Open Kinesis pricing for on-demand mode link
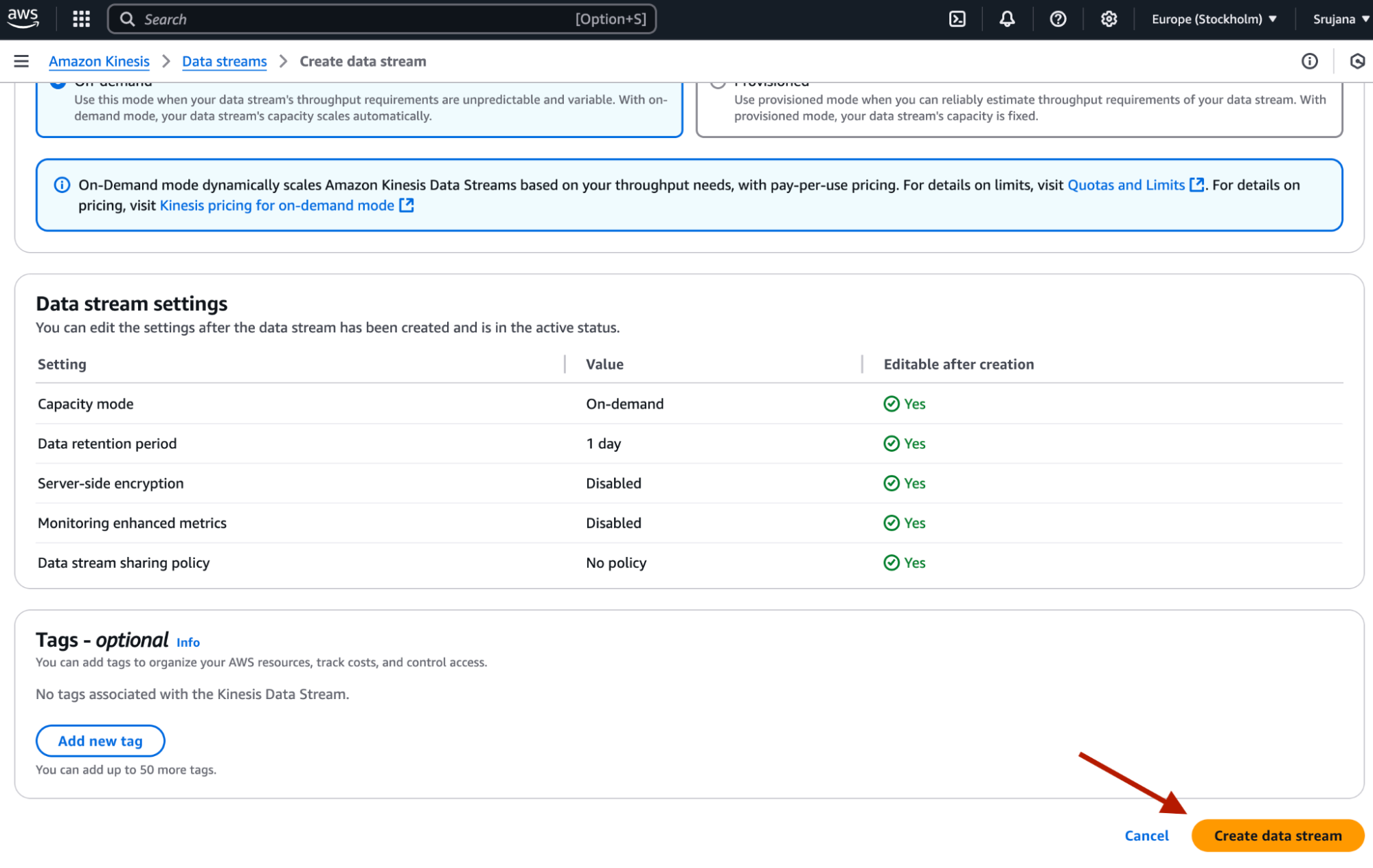Screen dimensions: 1373x868 (x=277, y=205)
